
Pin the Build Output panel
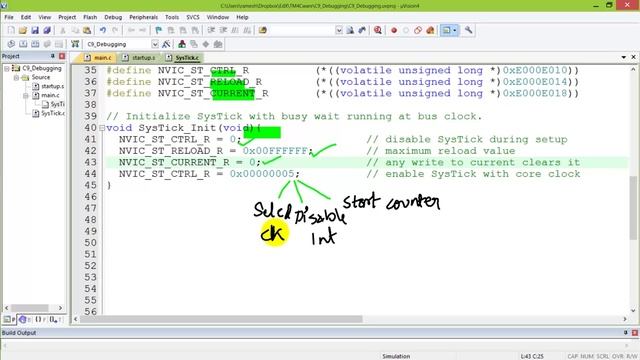point(625,333)
